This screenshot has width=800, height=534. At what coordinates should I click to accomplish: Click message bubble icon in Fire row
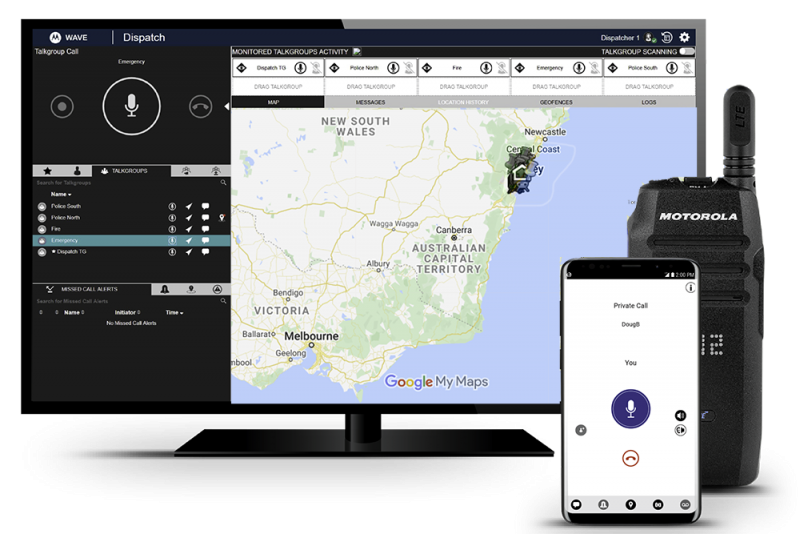coord(205,229)
